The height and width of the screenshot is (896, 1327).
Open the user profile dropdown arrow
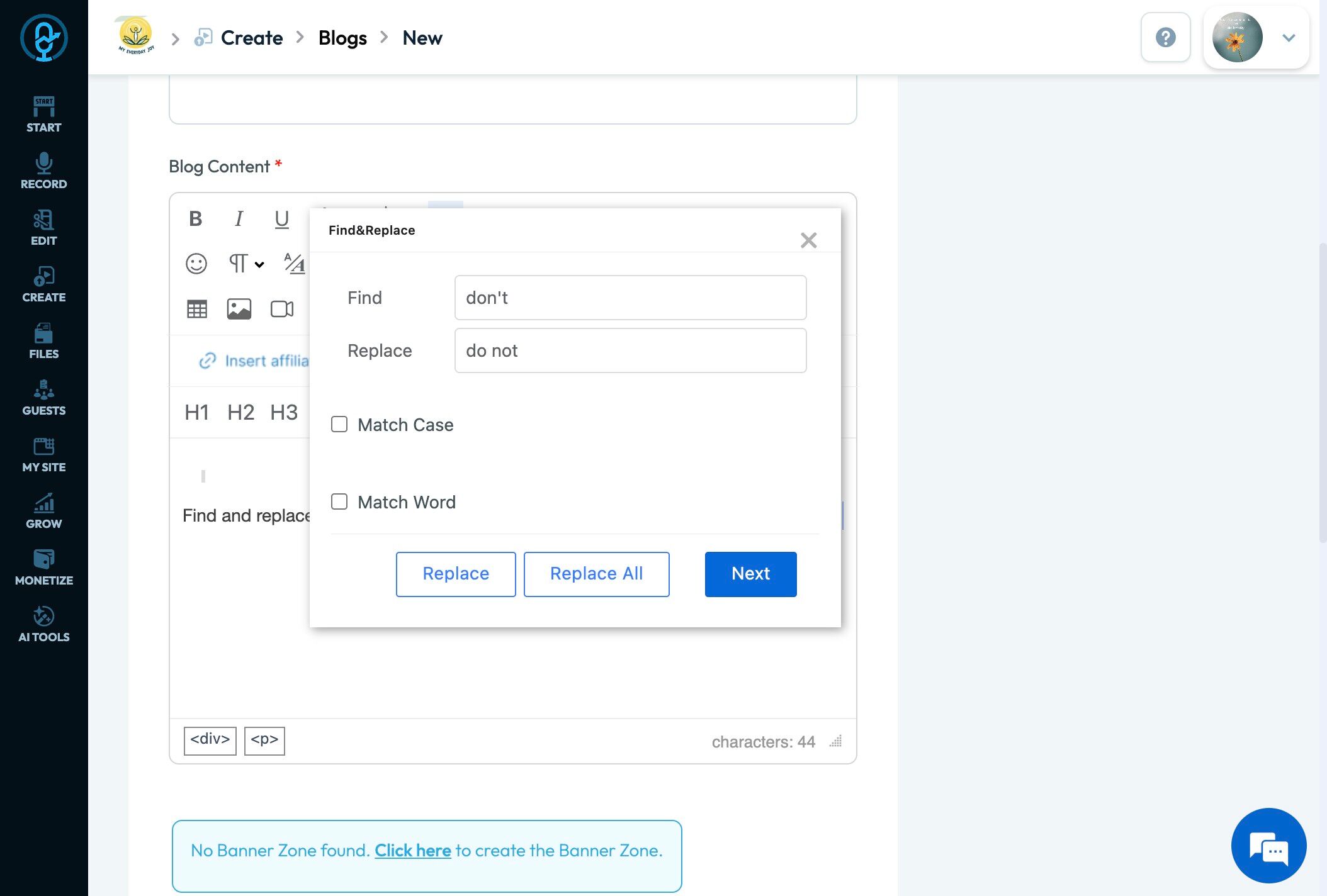(1289, 38)
